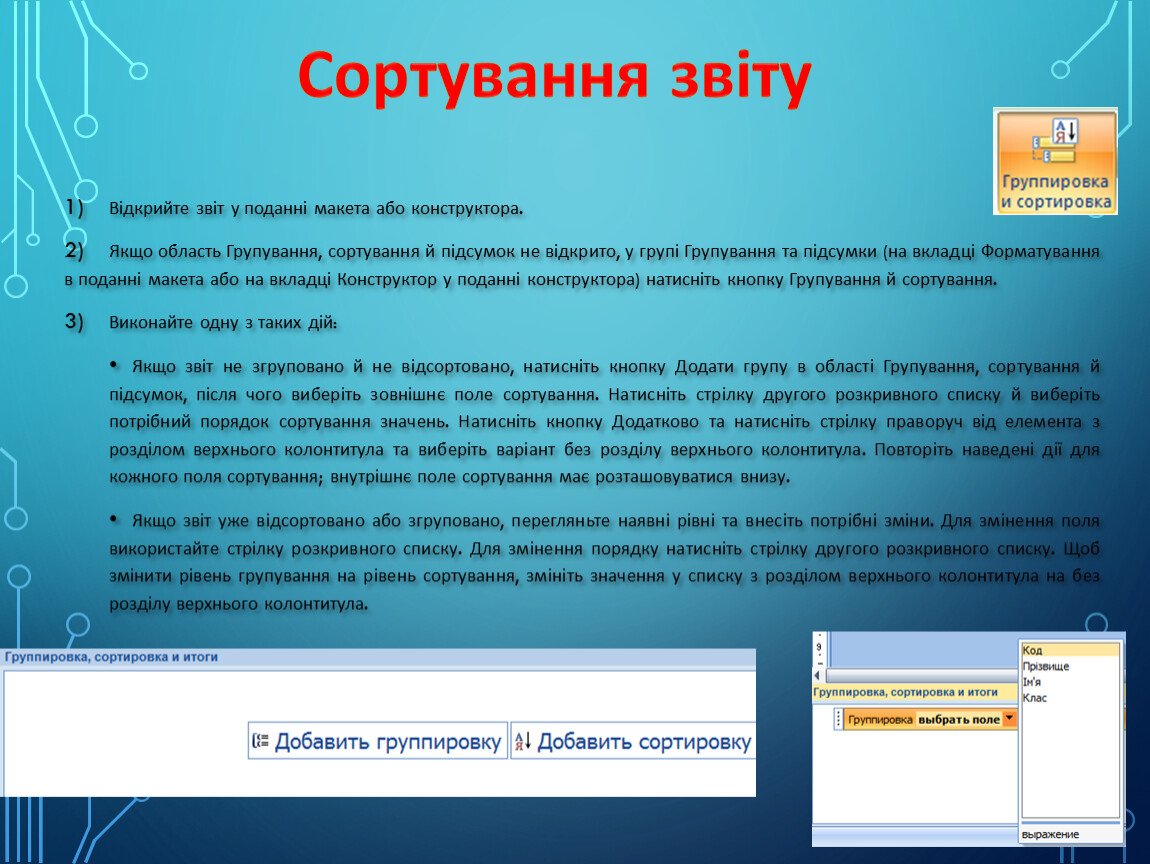
Task: Click the Добавить сортировку button
Action: (x=634, y=742)
